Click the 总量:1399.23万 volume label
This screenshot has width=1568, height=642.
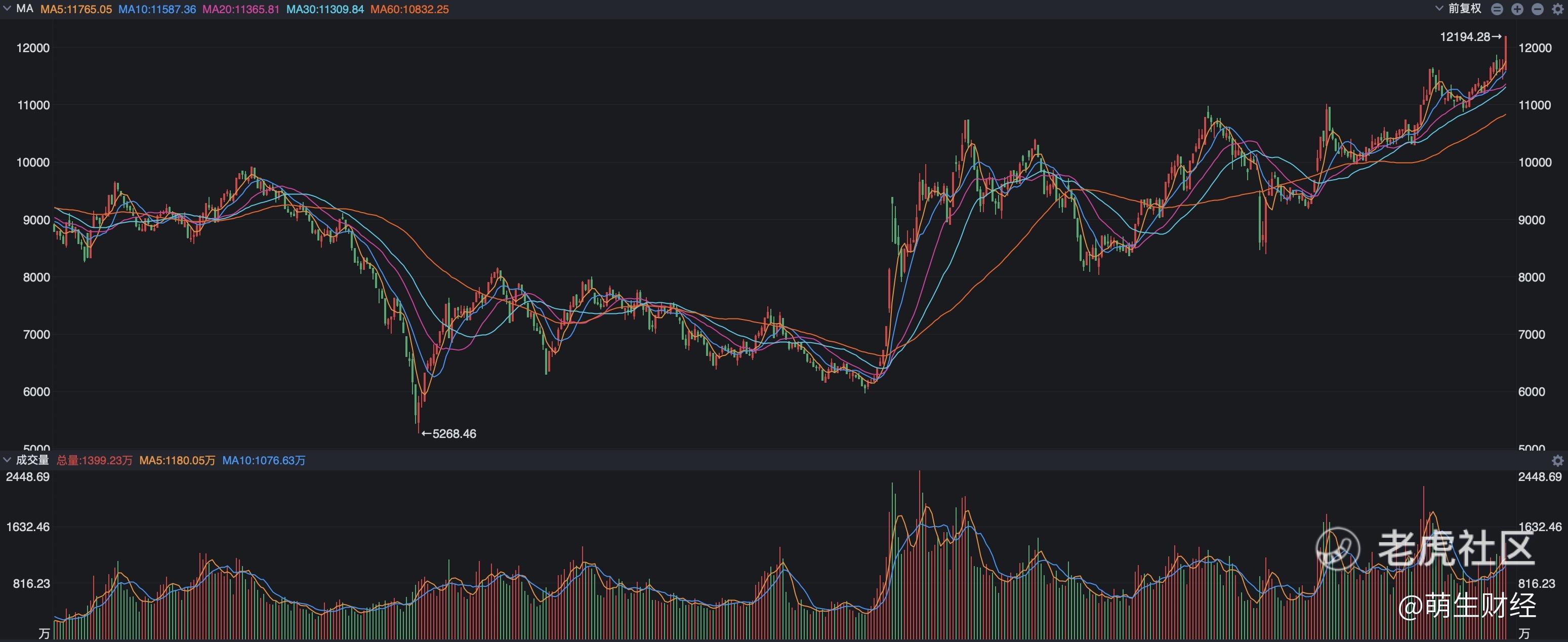pyautogui.click(x=94, y=460)
